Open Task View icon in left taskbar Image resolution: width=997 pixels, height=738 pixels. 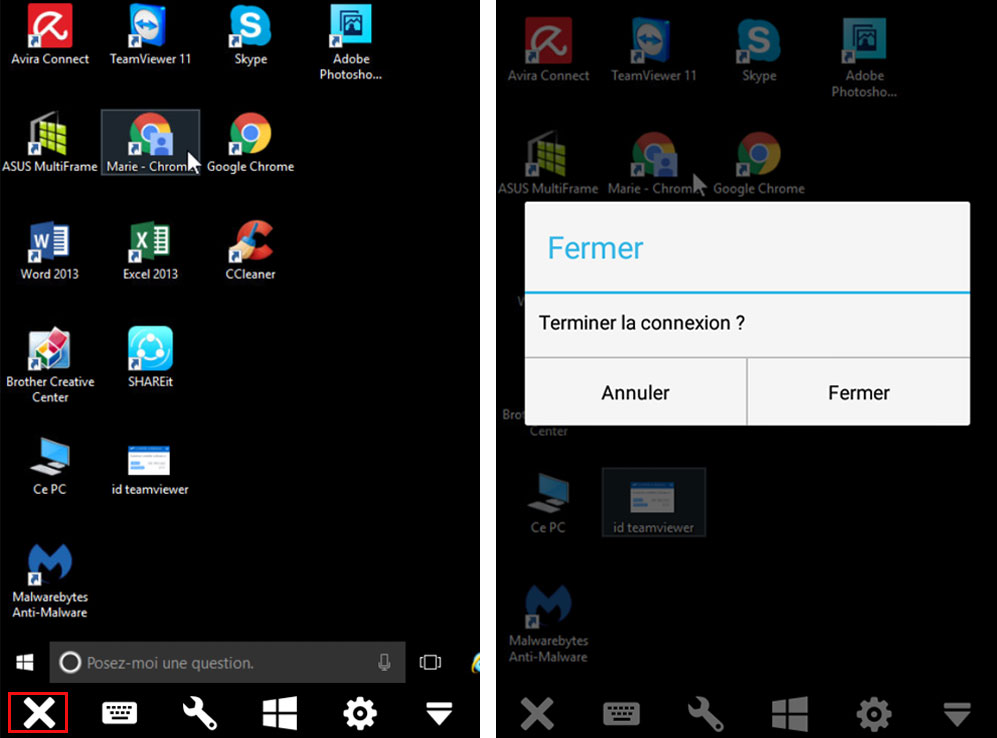(430, 662)
